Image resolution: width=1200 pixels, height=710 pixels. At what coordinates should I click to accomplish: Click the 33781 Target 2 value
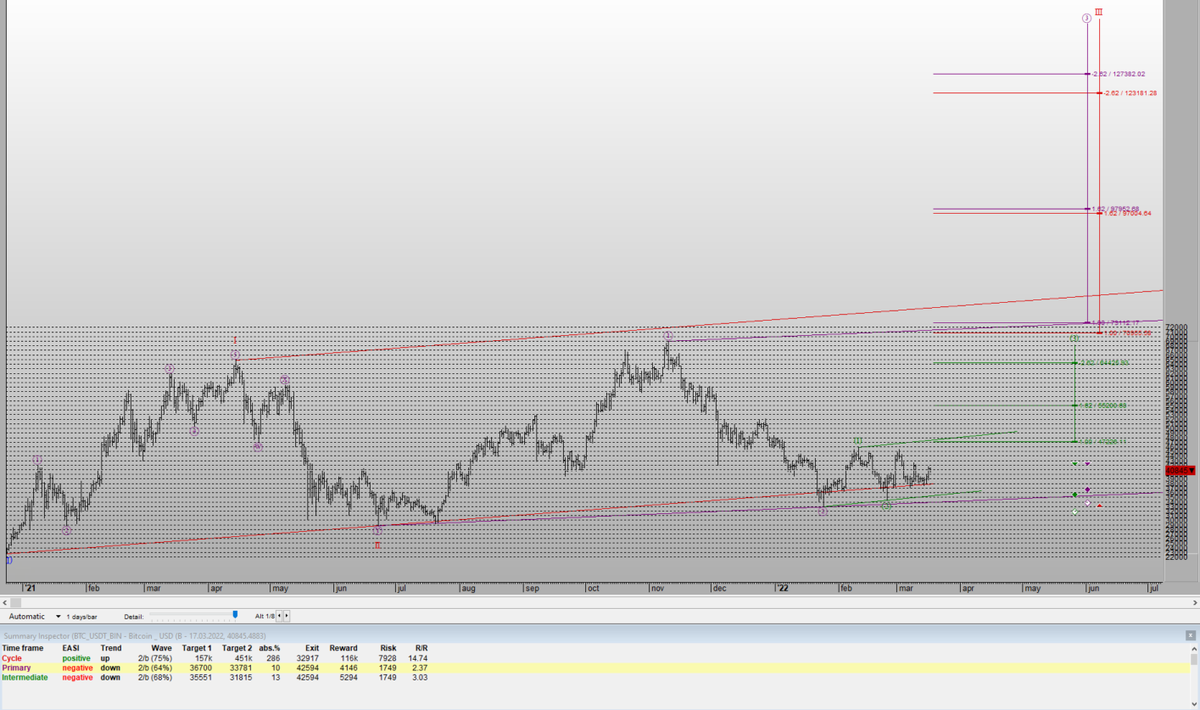[x=240, y=668]
